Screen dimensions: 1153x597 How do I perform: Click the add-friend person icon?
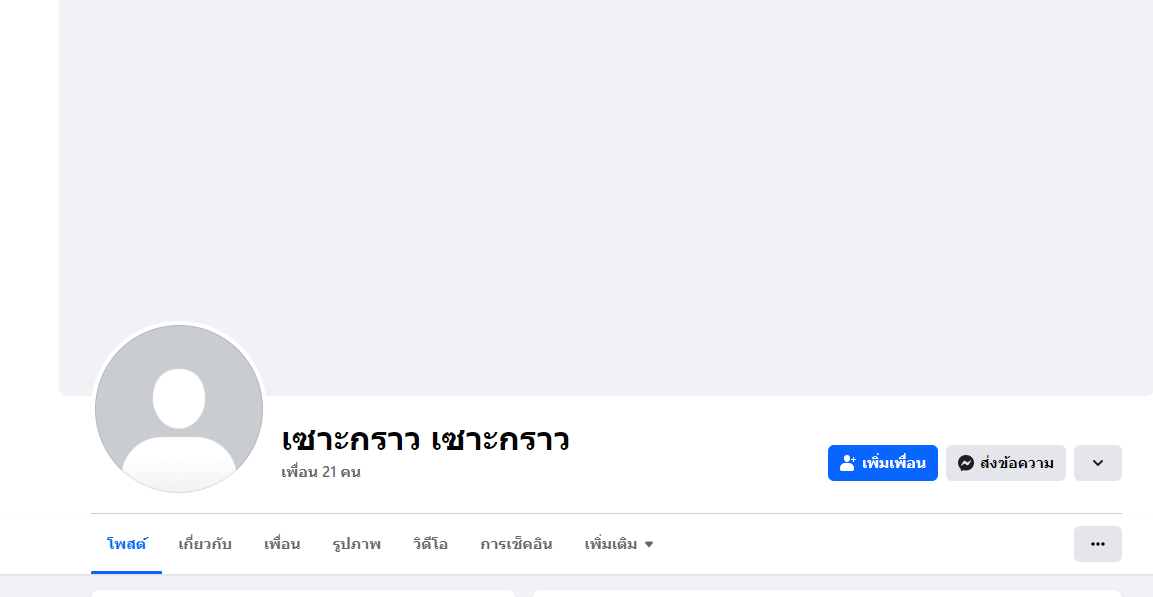pos(848,463)
